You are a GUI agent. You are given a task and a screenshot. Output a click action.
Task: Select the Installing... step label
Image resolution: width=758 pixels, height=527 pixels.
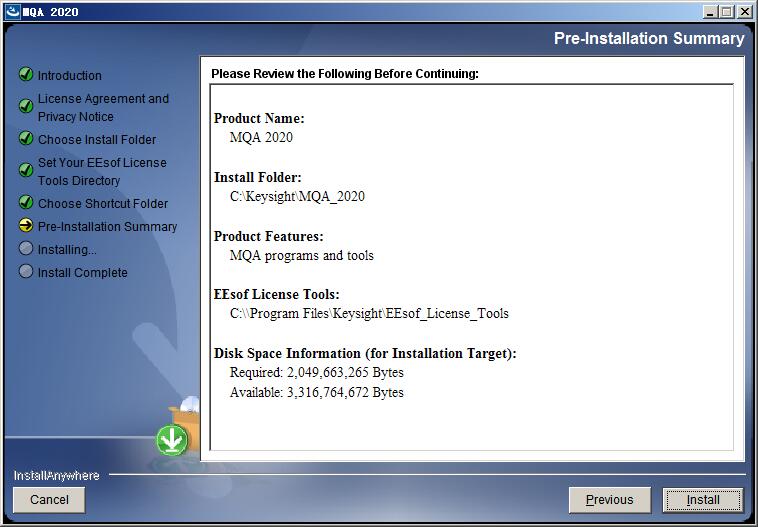tap(67, 249)
